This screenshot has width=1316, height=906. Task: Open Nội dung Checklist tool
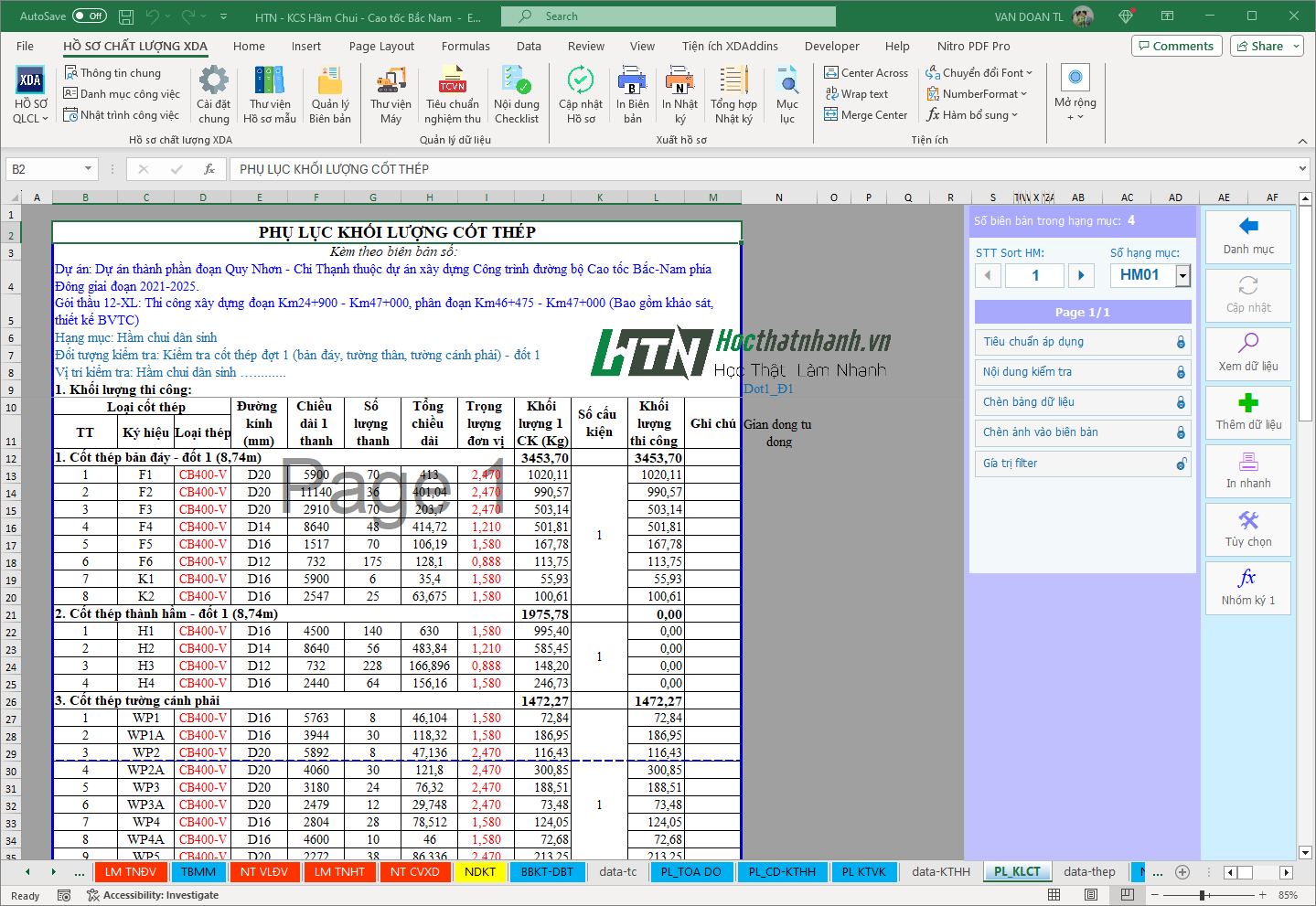(x=516, y=93)
